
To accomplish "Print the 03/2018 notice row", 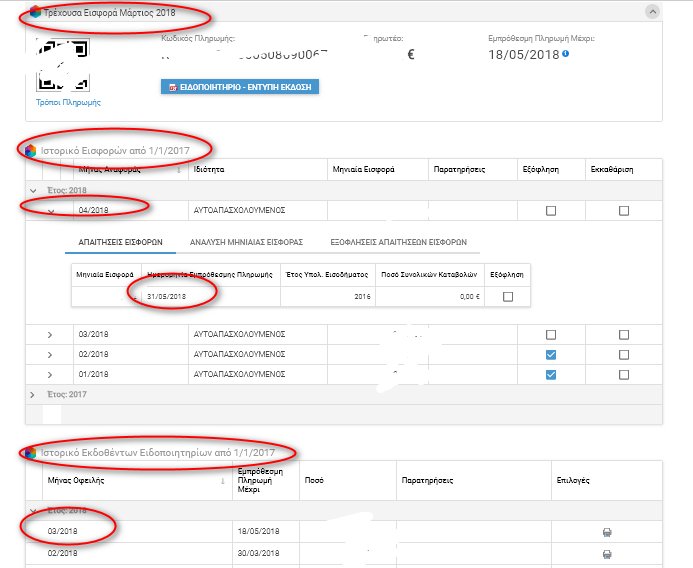I will coord(606,532).
